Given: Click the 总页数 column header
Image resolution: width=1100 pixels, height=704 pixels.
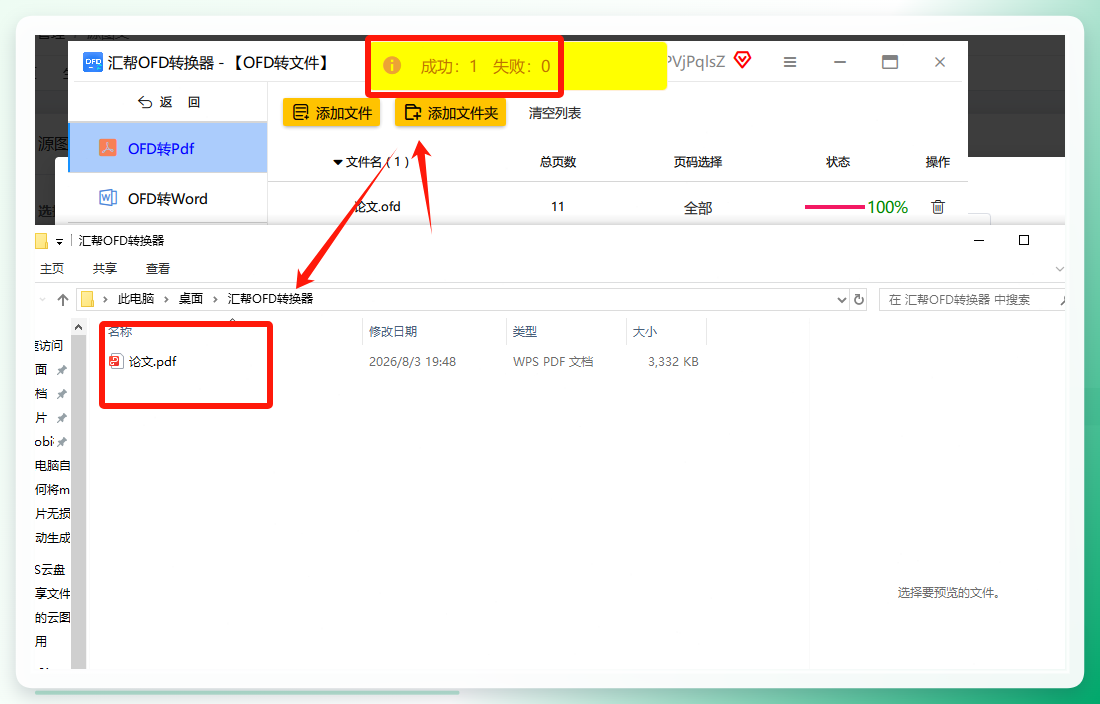Looking at the screenshot, I should pyautogui.click(x=558, y=162).
